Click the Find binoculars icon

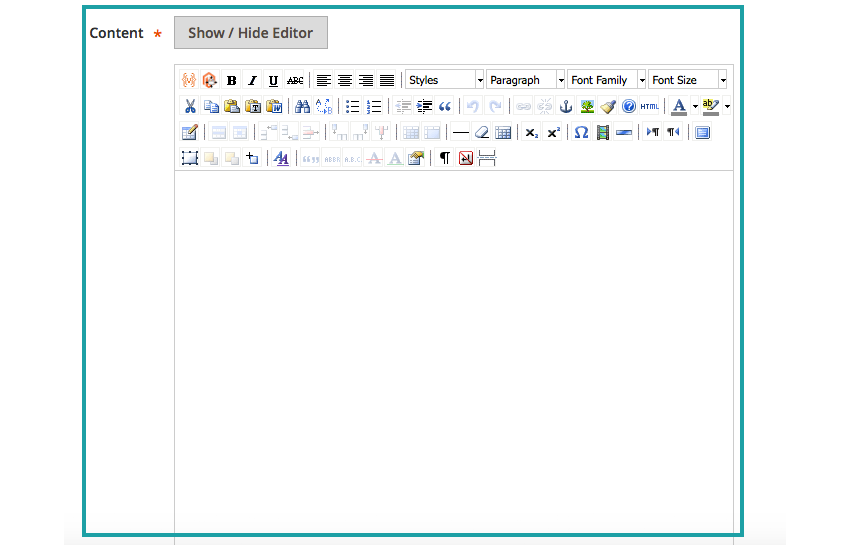[302, 106]
